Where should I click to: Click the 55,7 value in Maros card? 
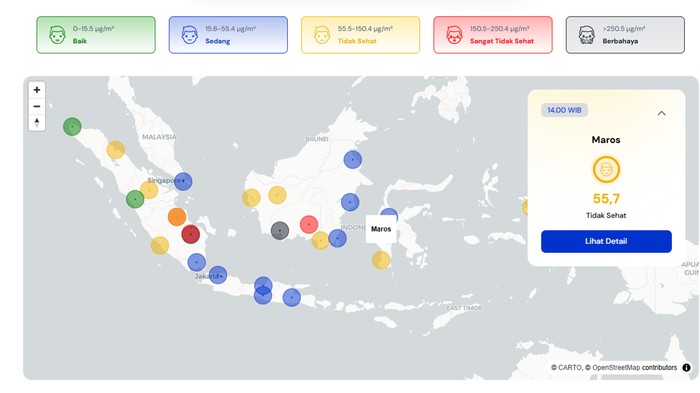coord(606,198)
